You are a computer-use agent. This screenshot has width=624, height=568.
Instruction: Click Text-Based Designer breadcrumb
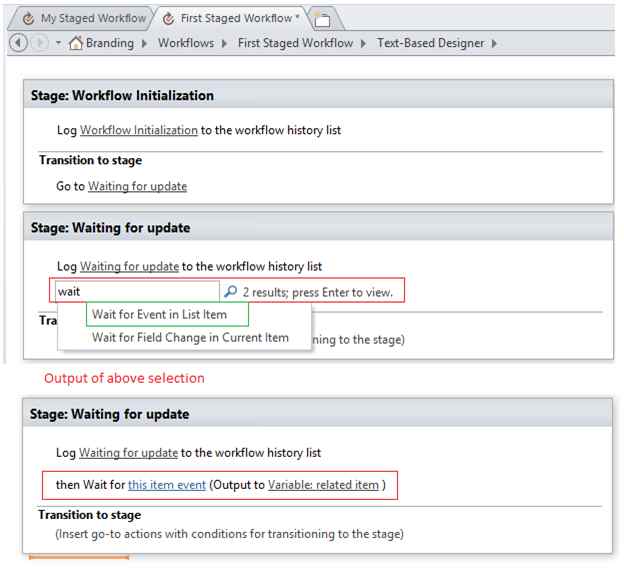(430, 43)
